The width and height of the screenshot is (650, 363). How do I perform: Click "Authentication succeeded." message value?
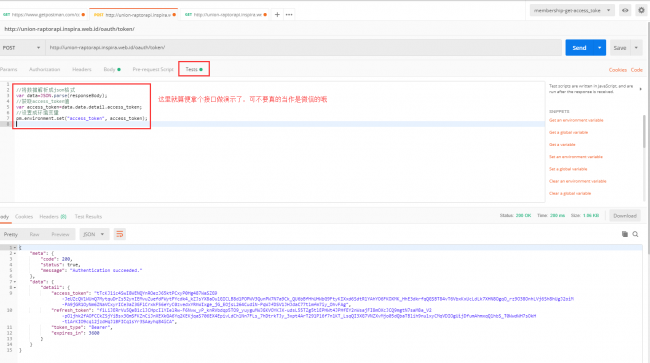tap(106, 270)
